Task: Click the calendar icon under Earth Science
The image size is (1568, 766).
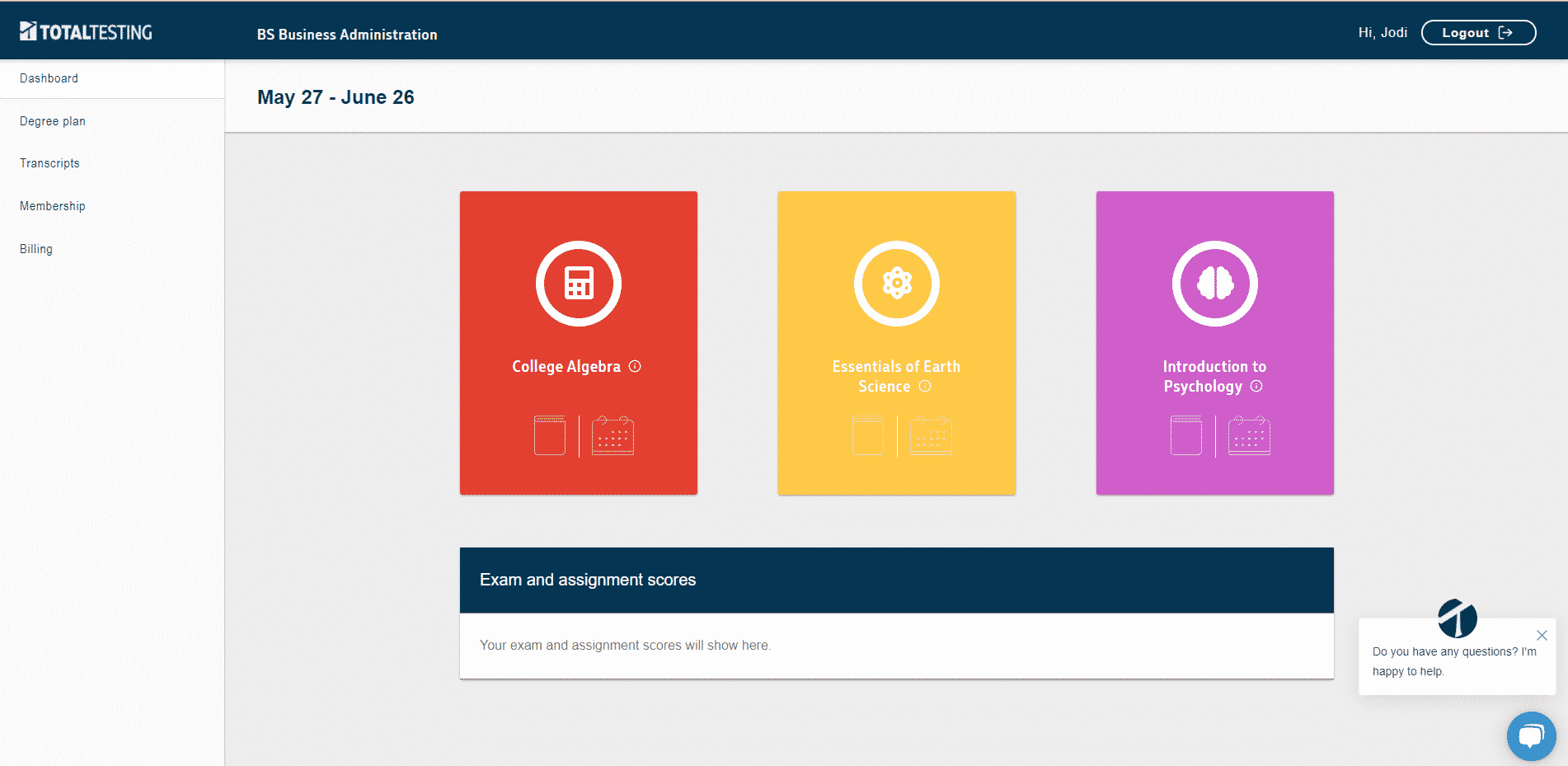Action: (930, 435)
